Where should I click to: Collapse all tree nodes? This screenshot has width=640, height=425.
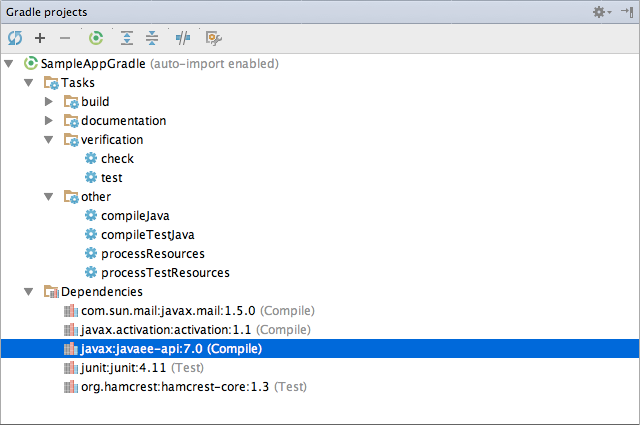click(152, 38)
